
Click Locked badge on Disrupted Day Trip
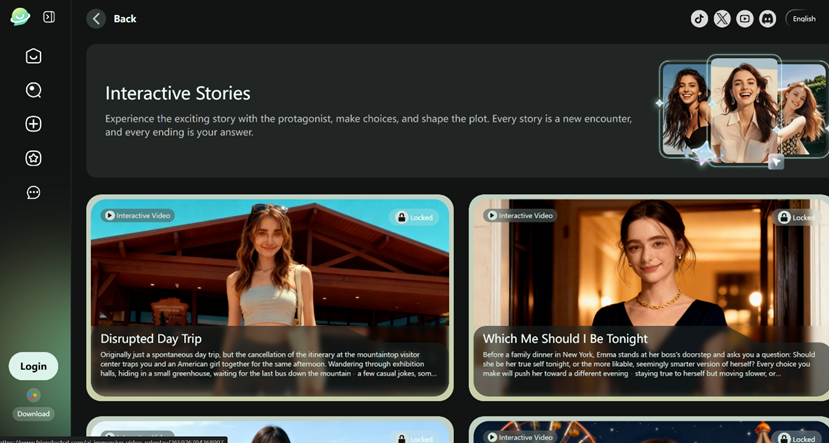pos(414,217)
